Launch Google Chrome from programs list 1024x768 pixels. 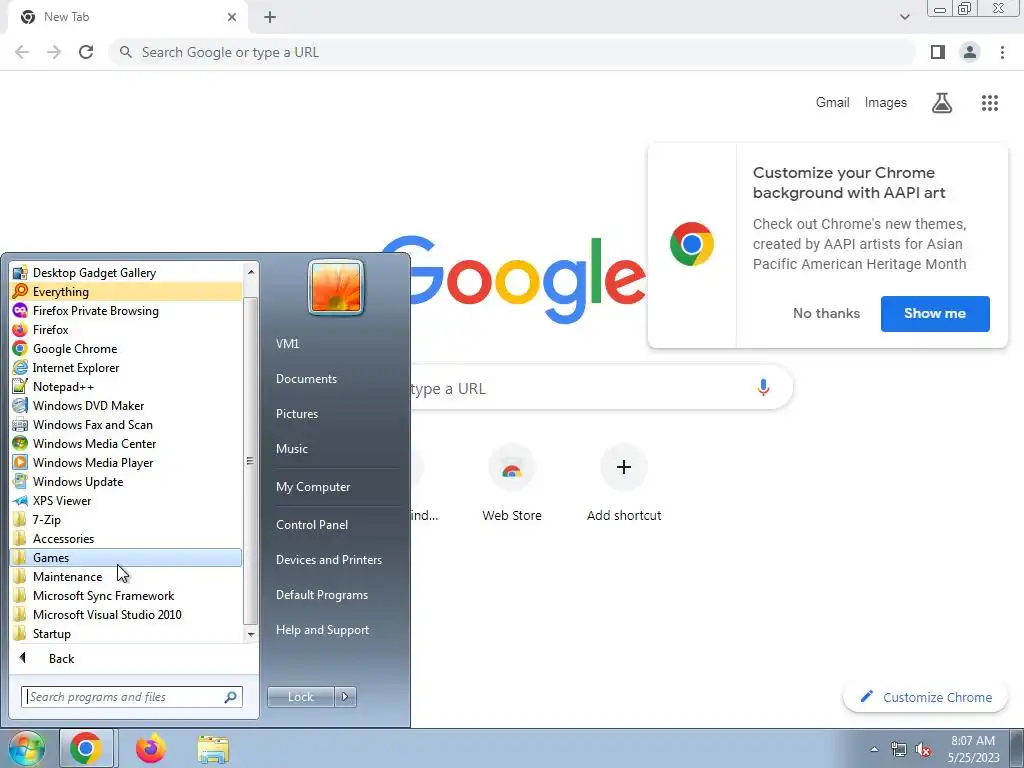[127, 348]
